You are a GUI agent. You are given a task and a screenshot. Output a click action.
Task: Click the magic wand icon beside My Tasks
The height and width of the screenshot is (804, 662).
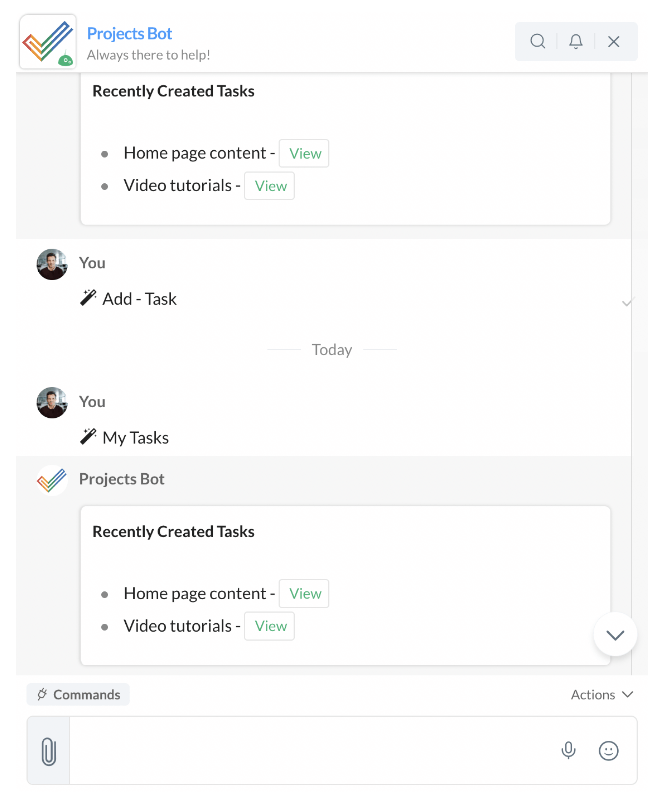89,437
